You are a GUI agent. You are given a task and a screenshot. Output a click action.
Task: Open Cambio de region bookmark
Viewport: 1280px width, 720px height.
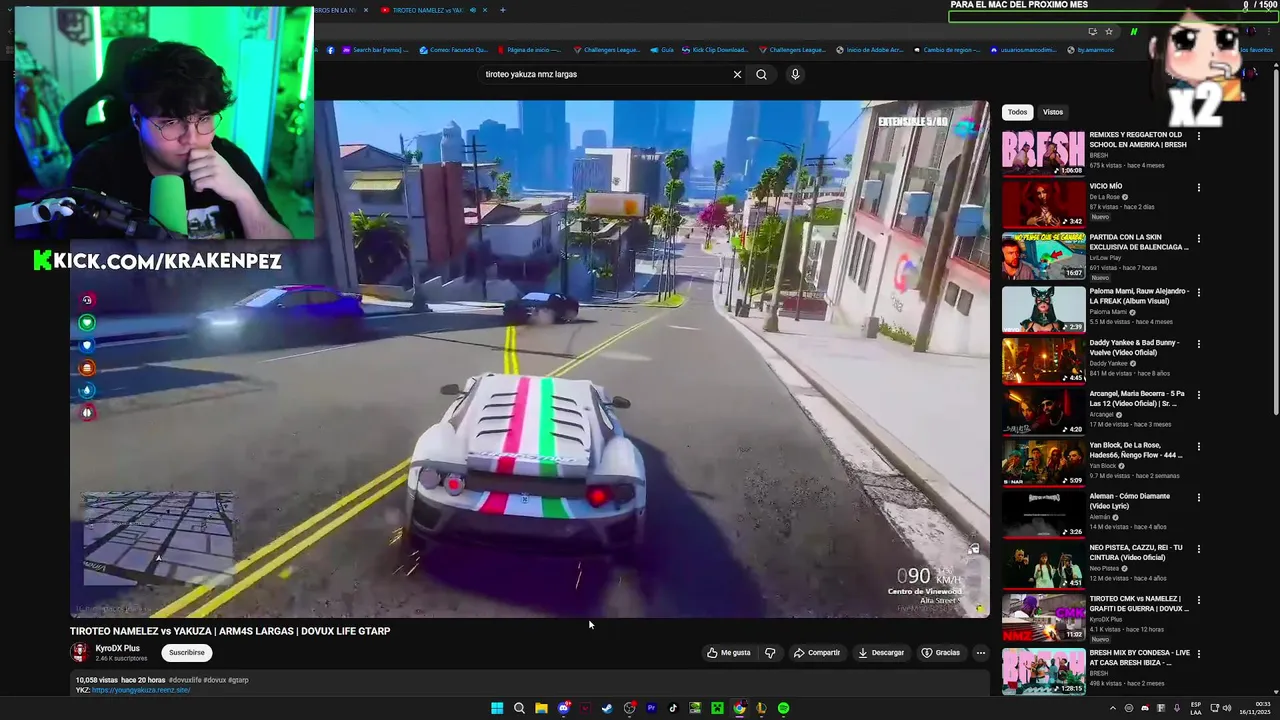[x=946, y=50]
